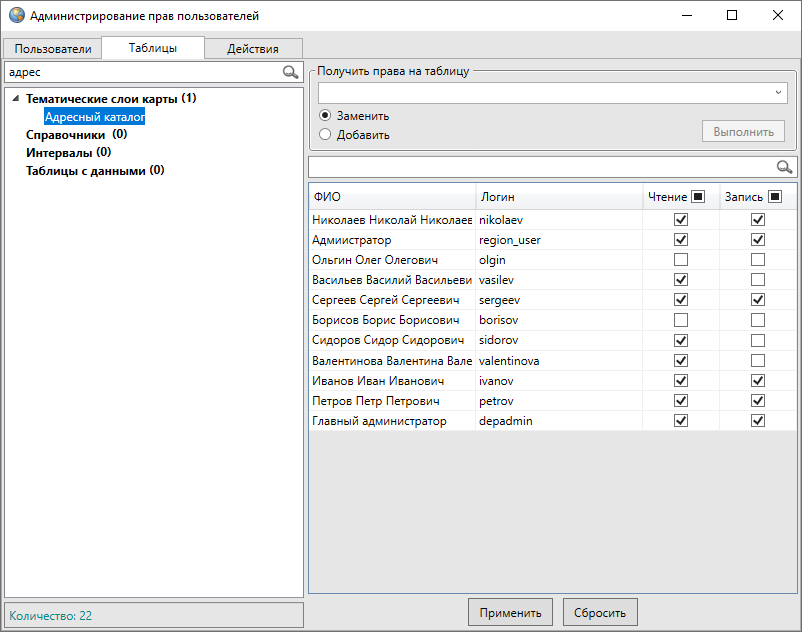802x632 pixels.
Task: Click the magnifier icon above the users table
Action: click(785, 167)
